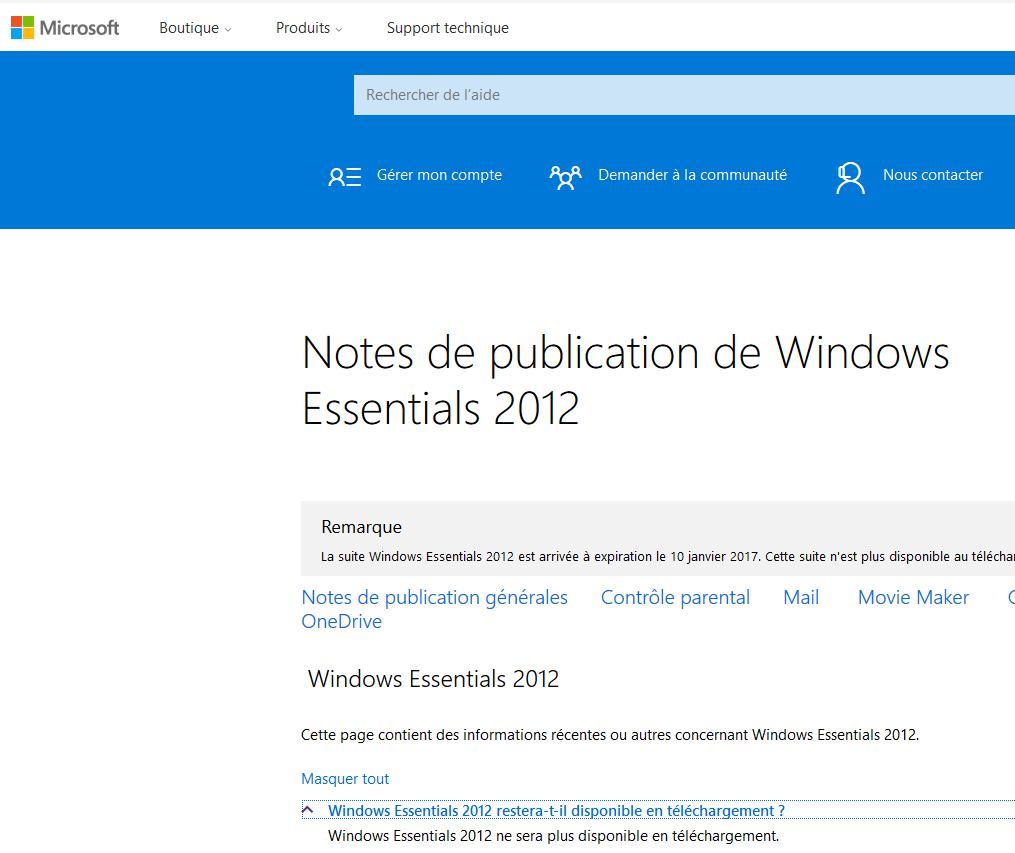1015x853 pixels.
Task: Follow the Demander à la communauté text link
Action: [x=692, y=175]
